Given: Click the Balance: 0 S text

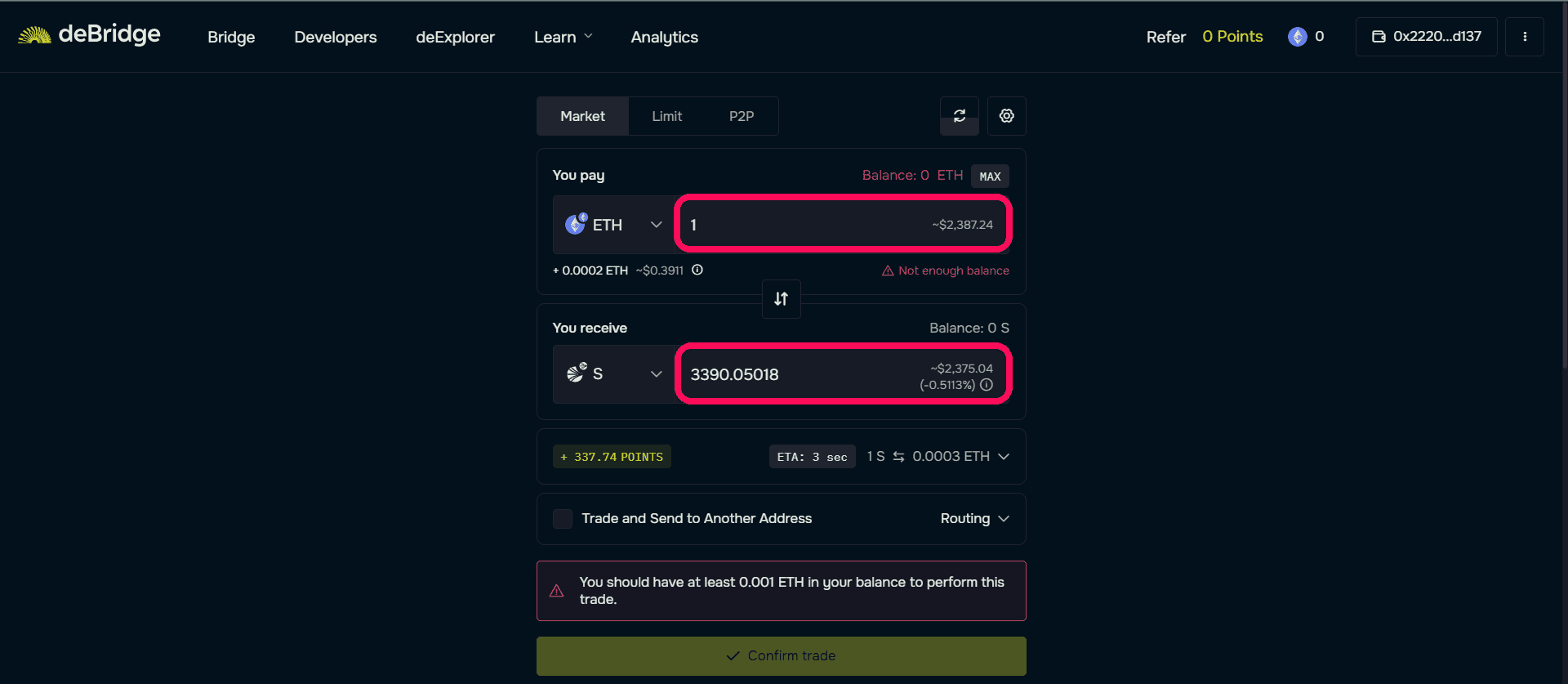Looking at the screenshot, I should pyautogui.click(x=969, y=328).
